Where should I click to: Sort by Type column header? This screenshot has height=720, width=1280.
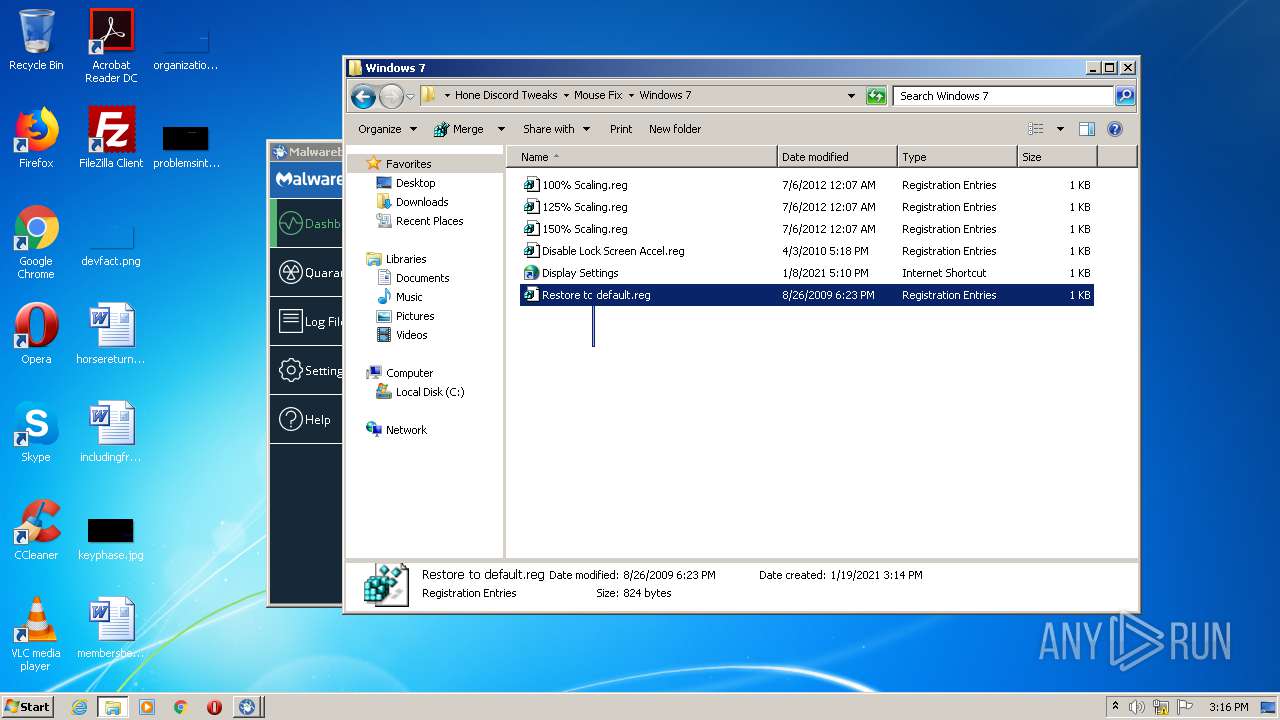(x=957, y=157)
